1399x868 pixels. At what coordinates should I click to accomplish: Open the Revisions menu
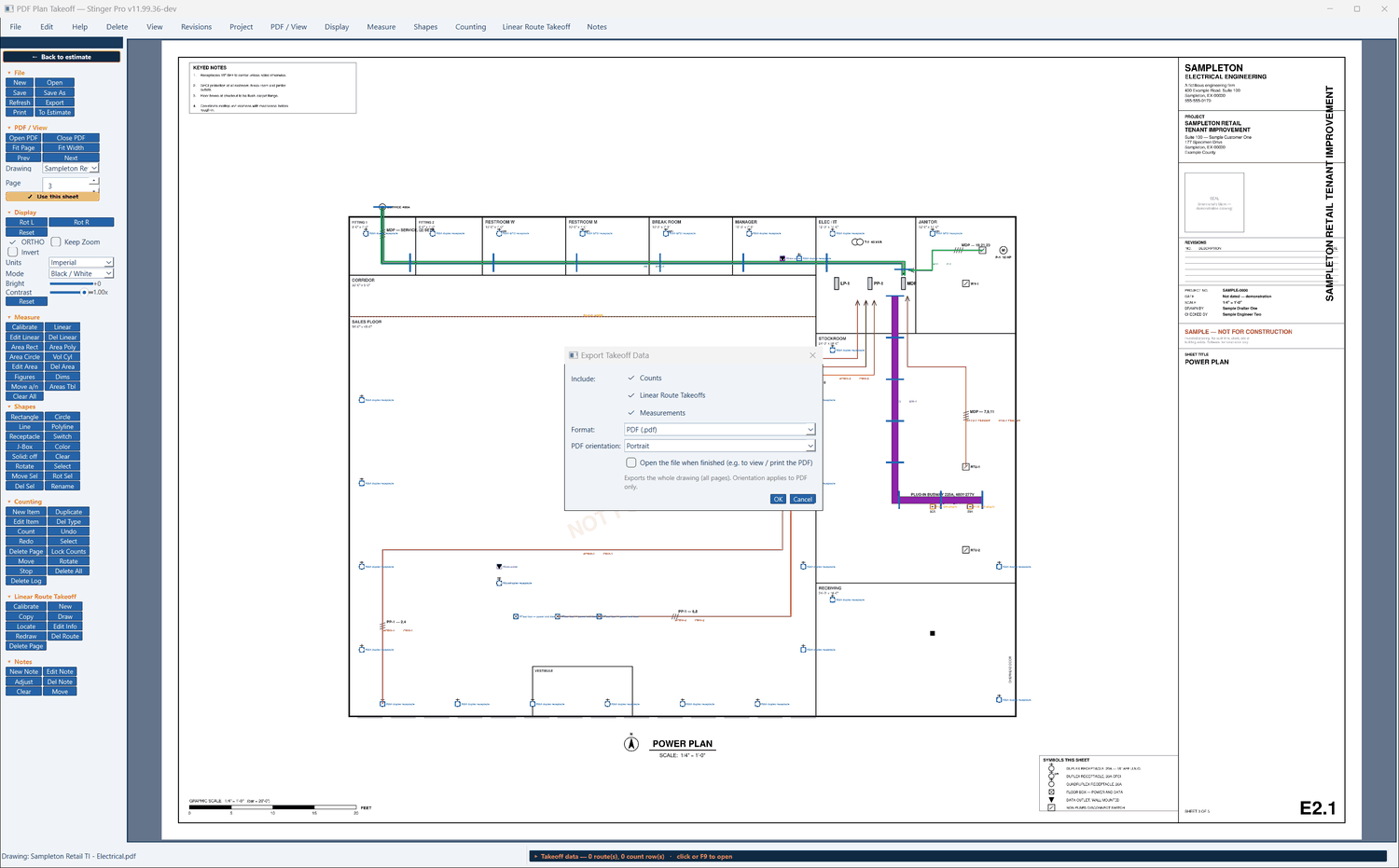tap(196, 27)
